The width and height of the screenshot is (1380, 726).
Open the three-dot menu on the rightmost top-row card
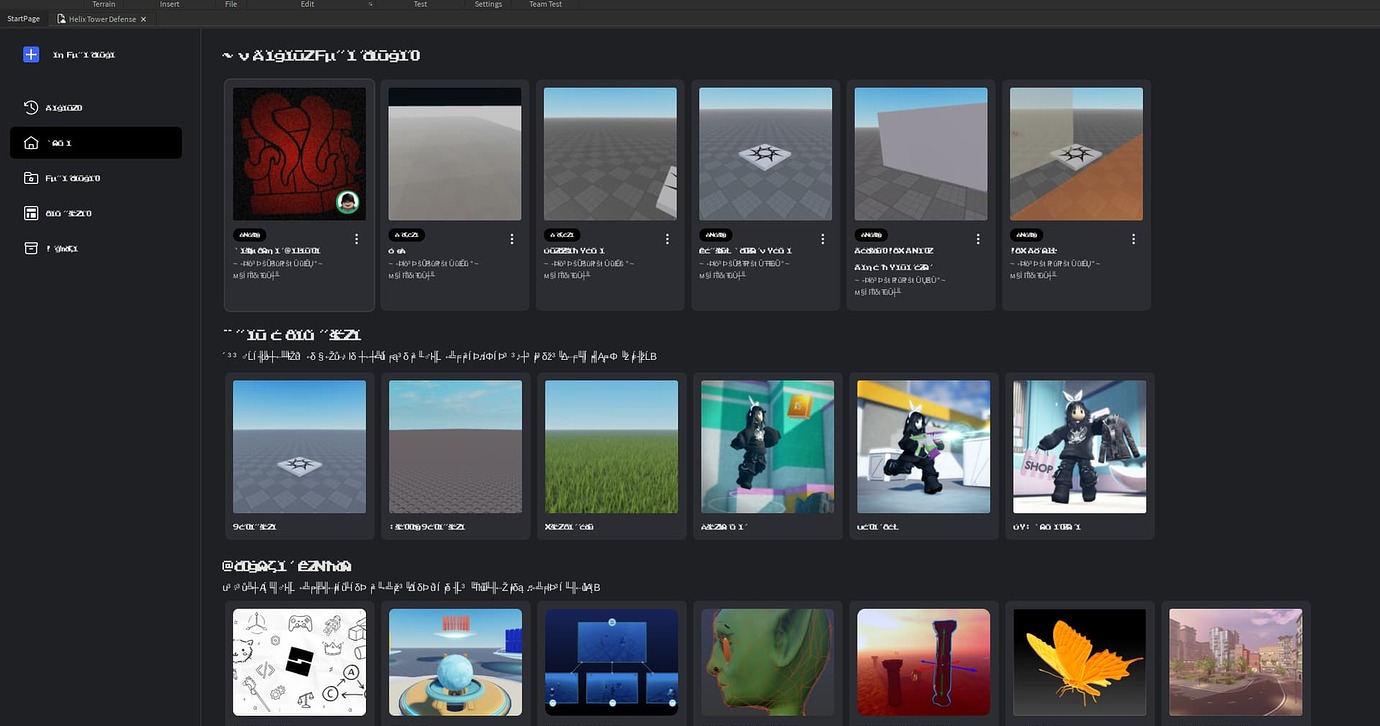[1133, 238]
